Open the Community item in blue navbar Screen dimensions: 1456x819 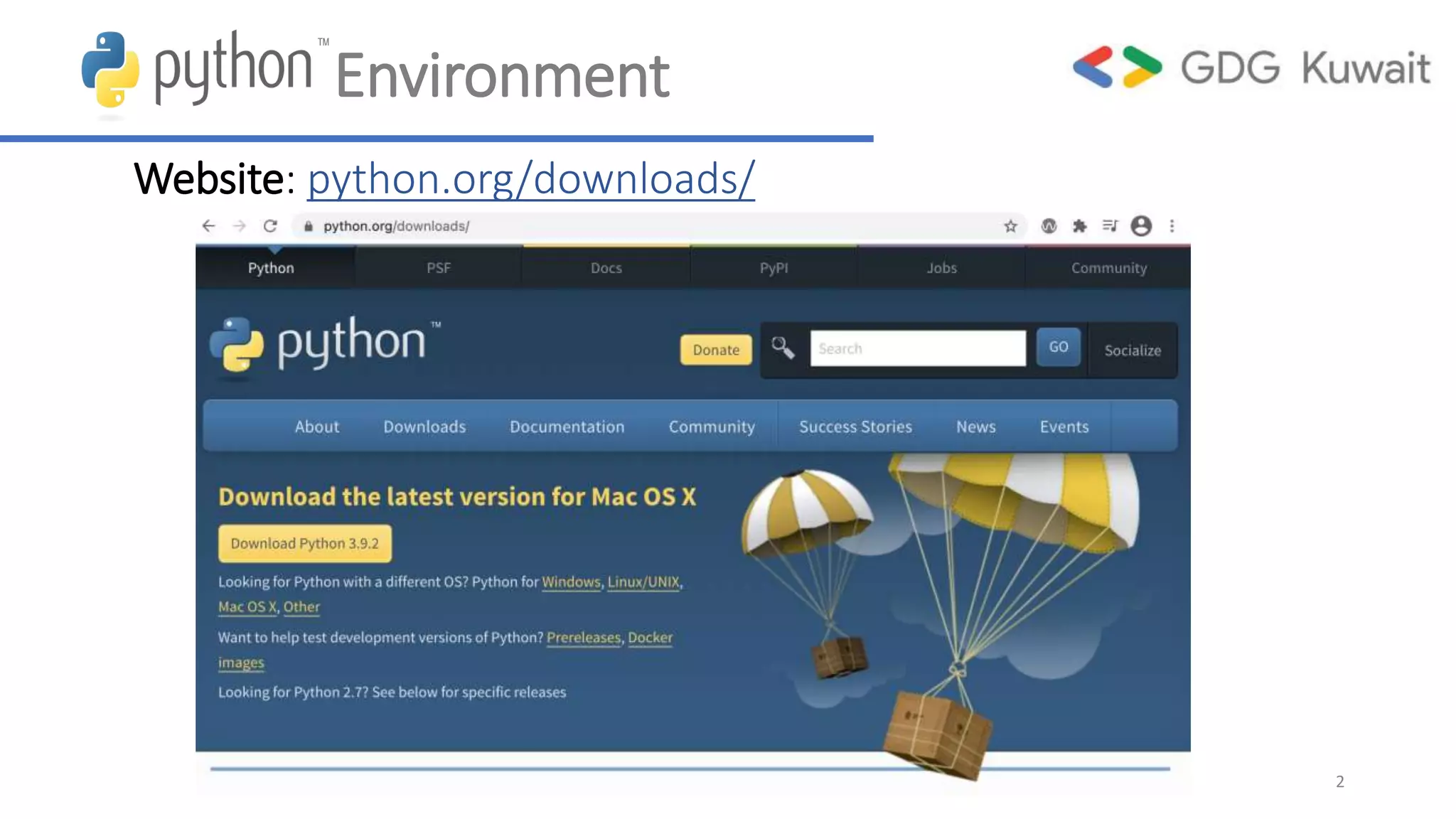coord(712,427)
